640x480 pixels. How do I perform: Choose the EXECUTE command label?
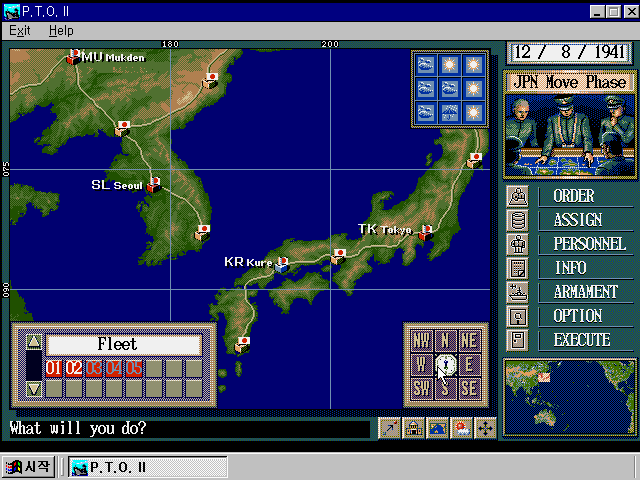pyautogui.click(x=582, y=340)
